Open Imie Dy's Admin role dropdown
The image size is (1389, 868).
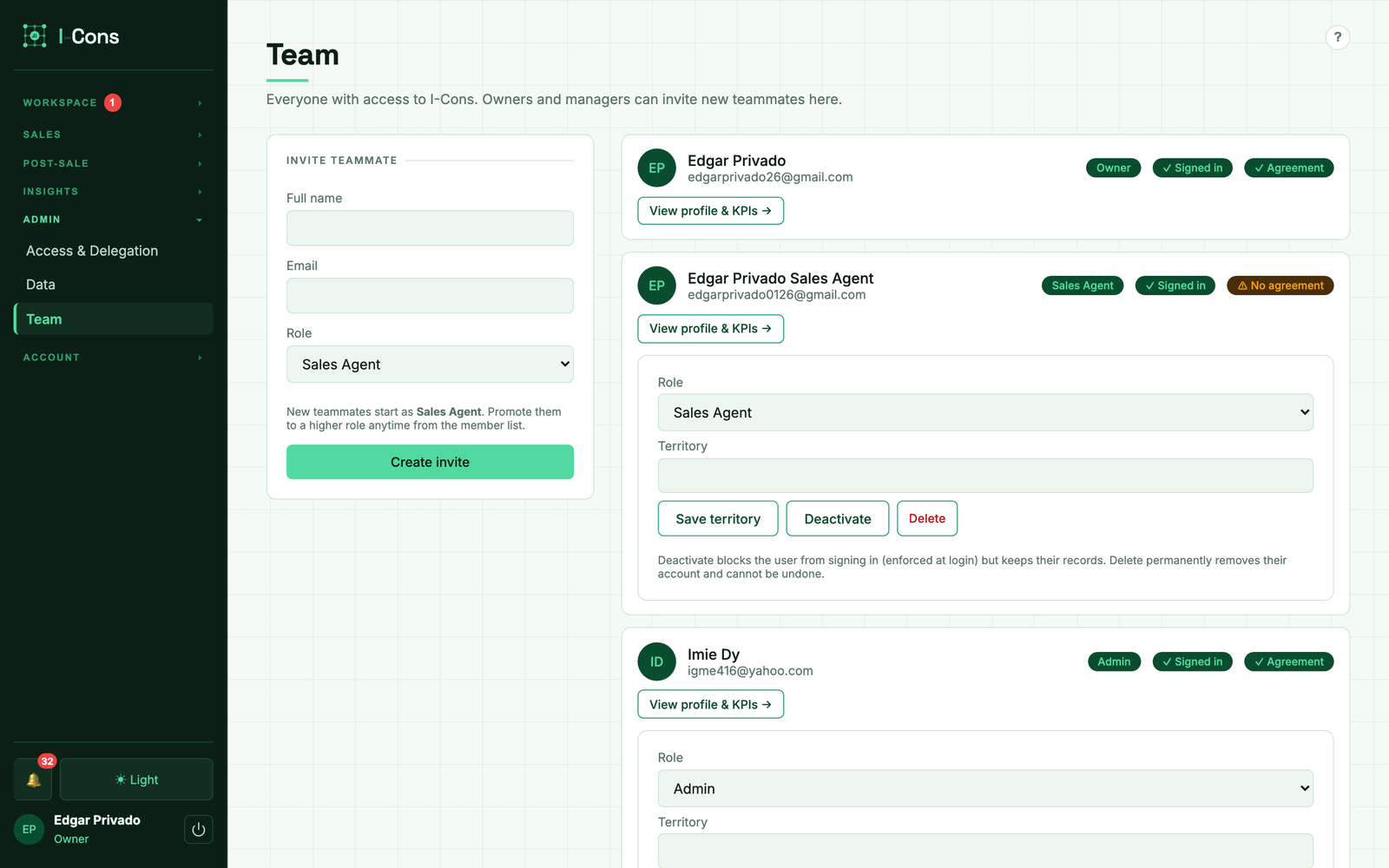985,788
